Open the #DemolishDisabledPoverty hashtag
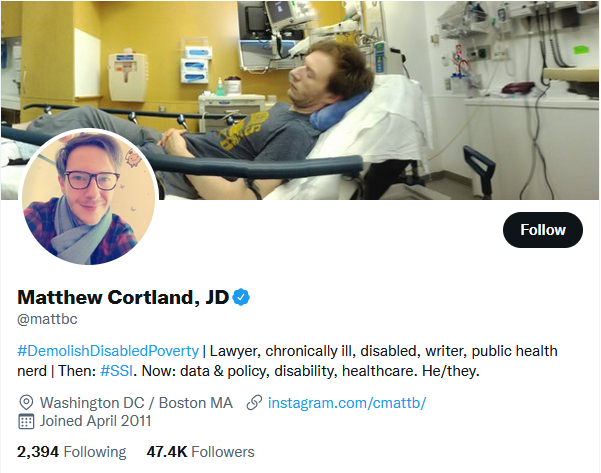 108,351
